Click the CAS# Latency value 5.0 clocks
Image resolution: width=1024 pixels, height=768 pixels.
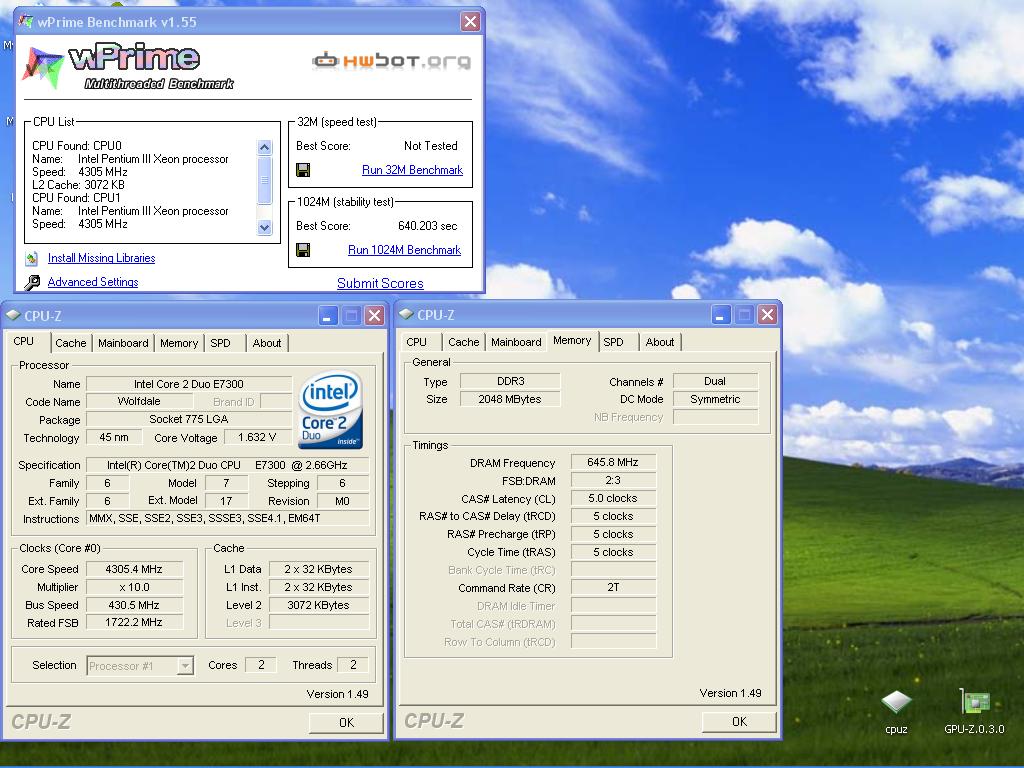(613, 499)
